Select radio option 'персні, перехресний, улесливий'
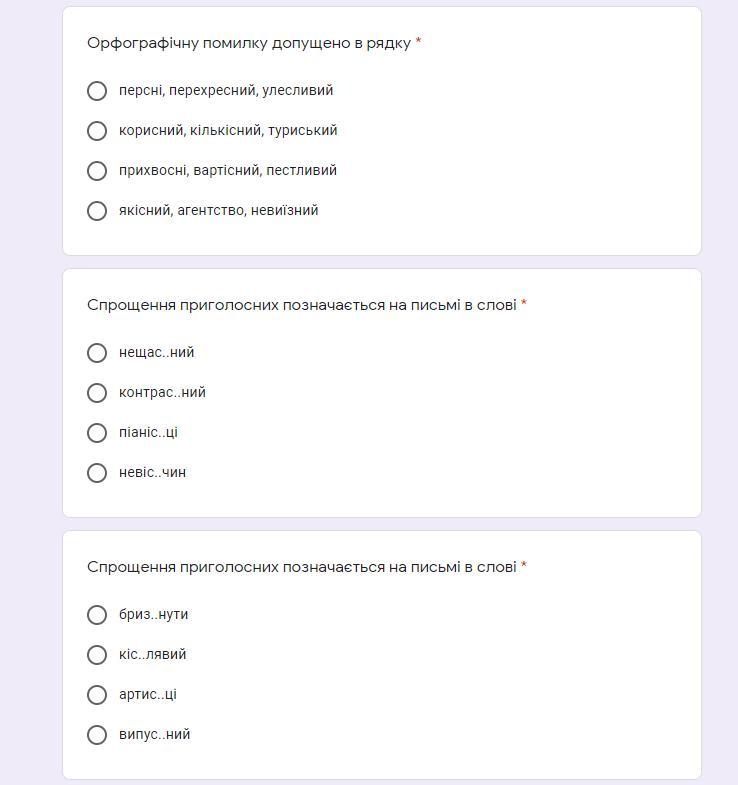Screen dimensions: 738x785 click(x=97, y=91)
